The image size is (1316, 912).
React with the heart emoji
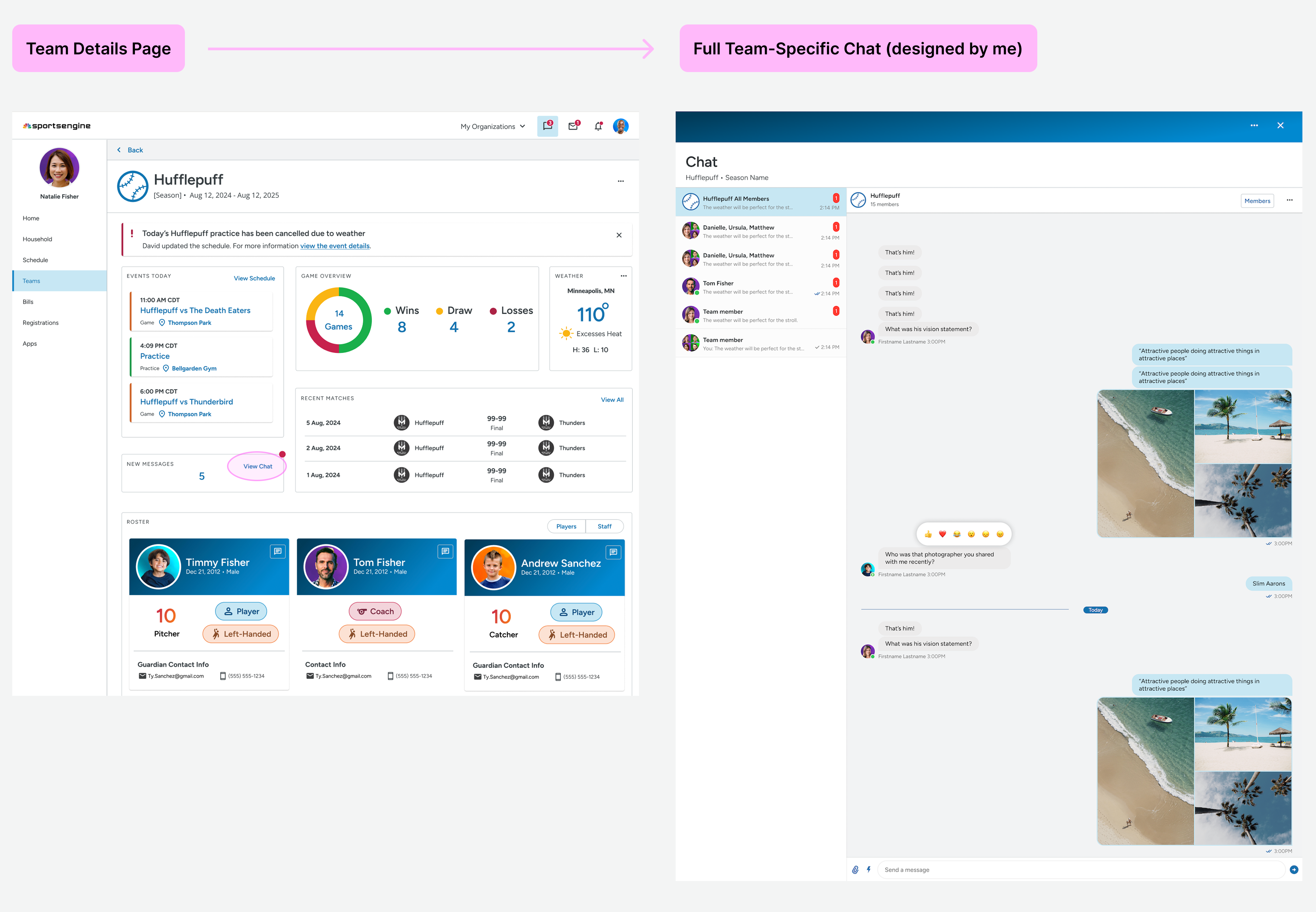point(942,534)
